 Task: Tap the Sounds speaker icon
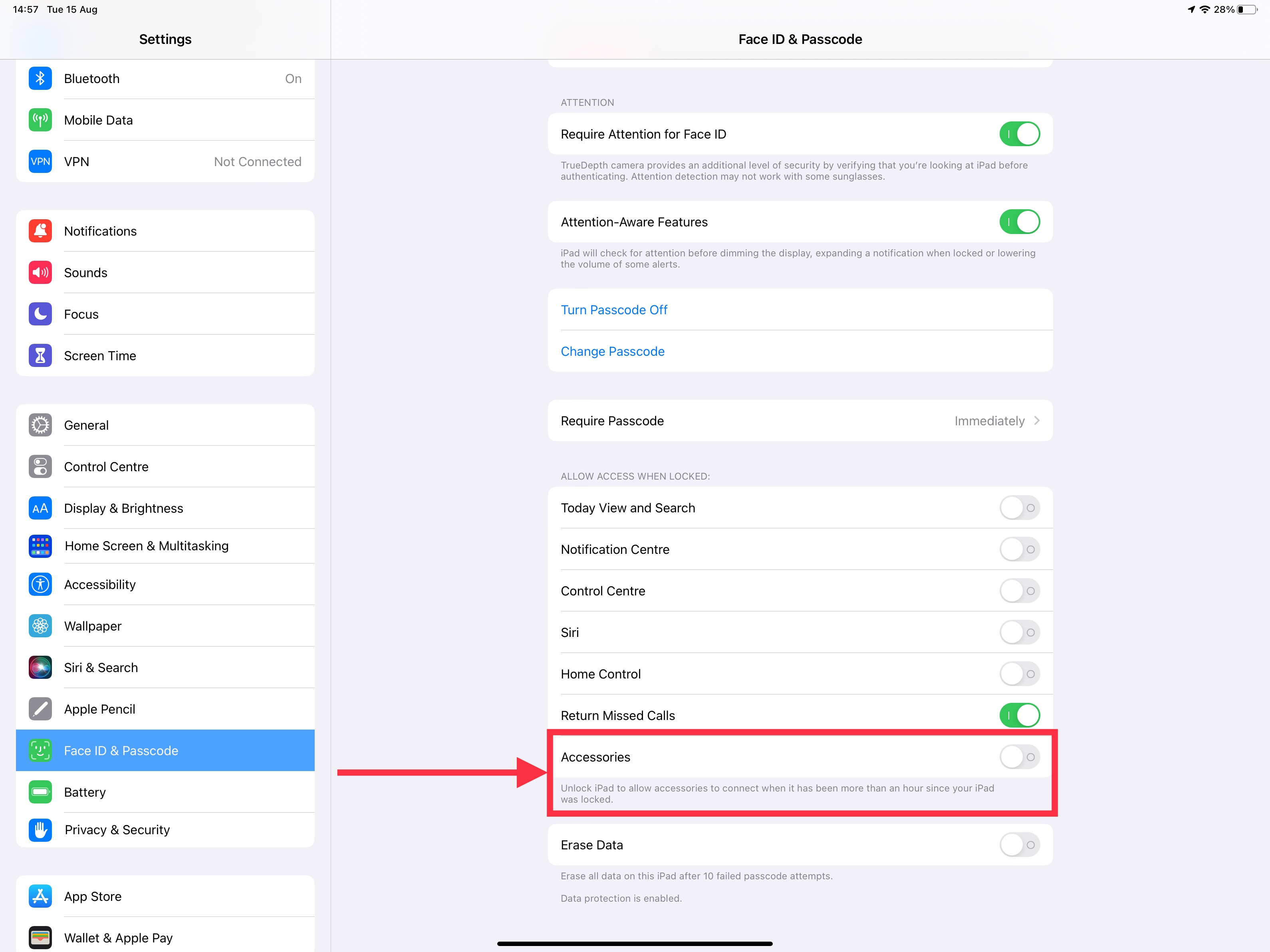coord(40,273)
